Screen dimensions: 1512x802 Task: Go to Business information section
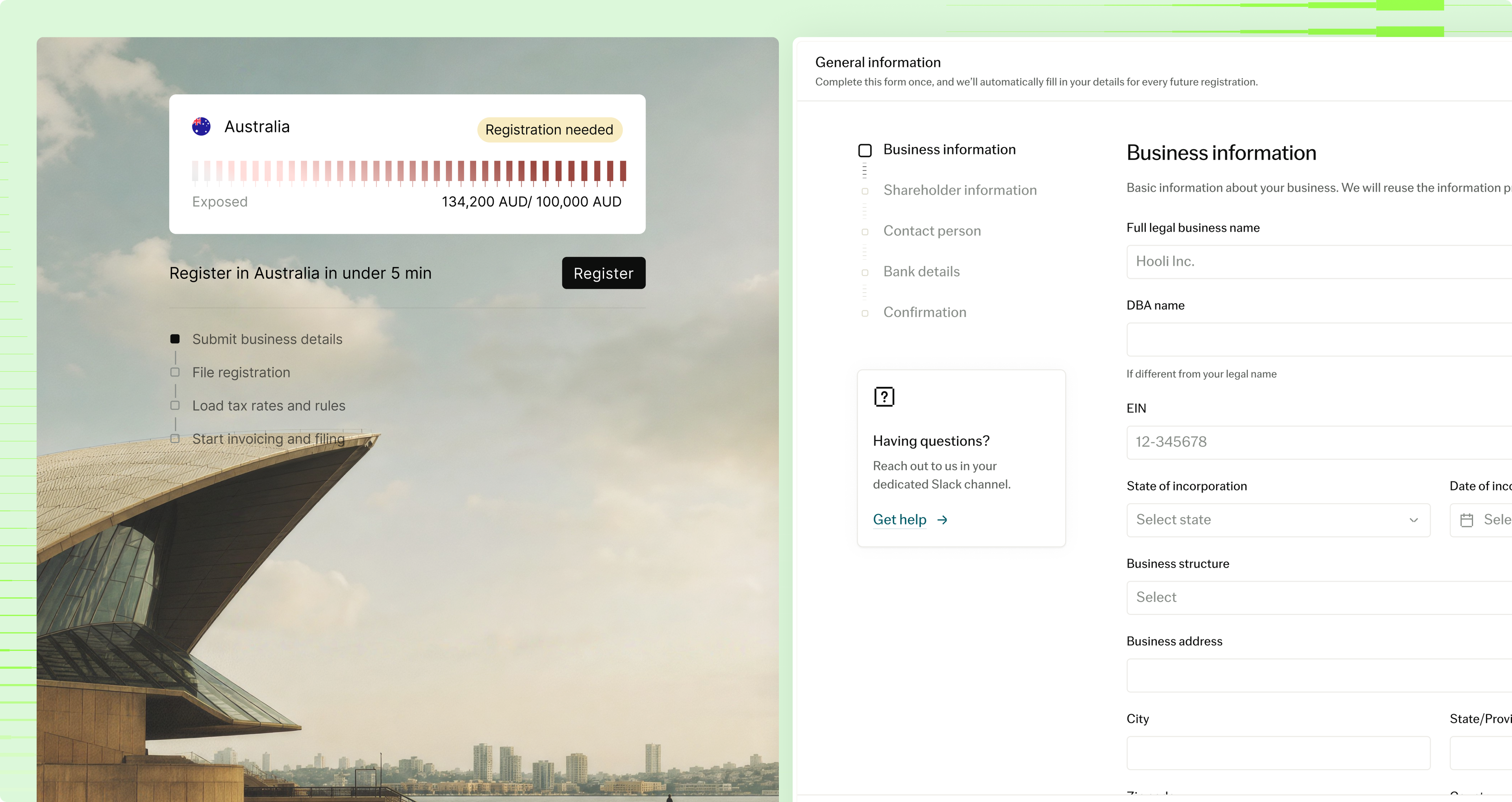[949, 150]
